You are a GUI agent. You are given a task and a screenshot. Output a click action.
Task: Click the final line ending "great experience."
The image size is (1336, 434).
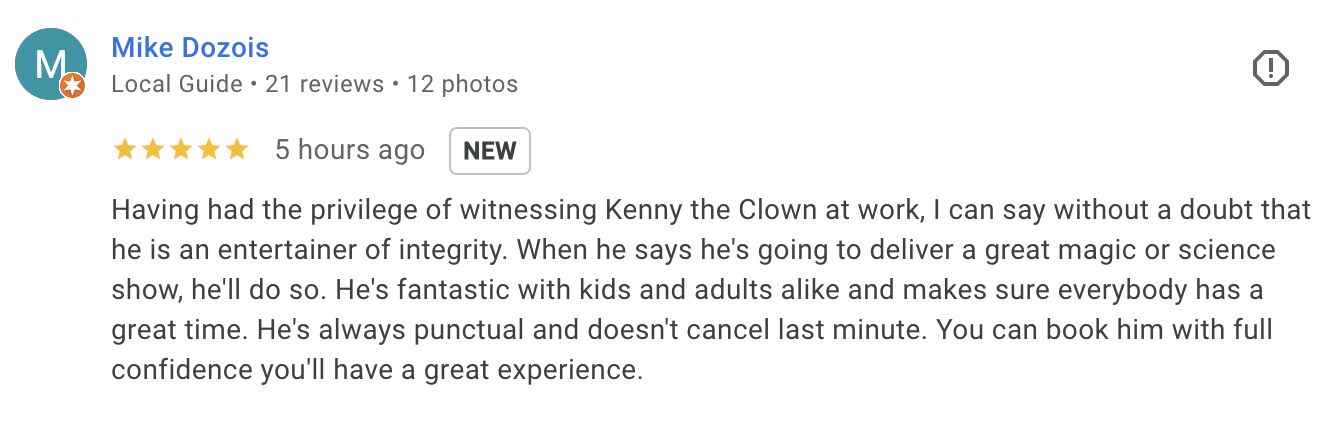(x=375, y=369)
